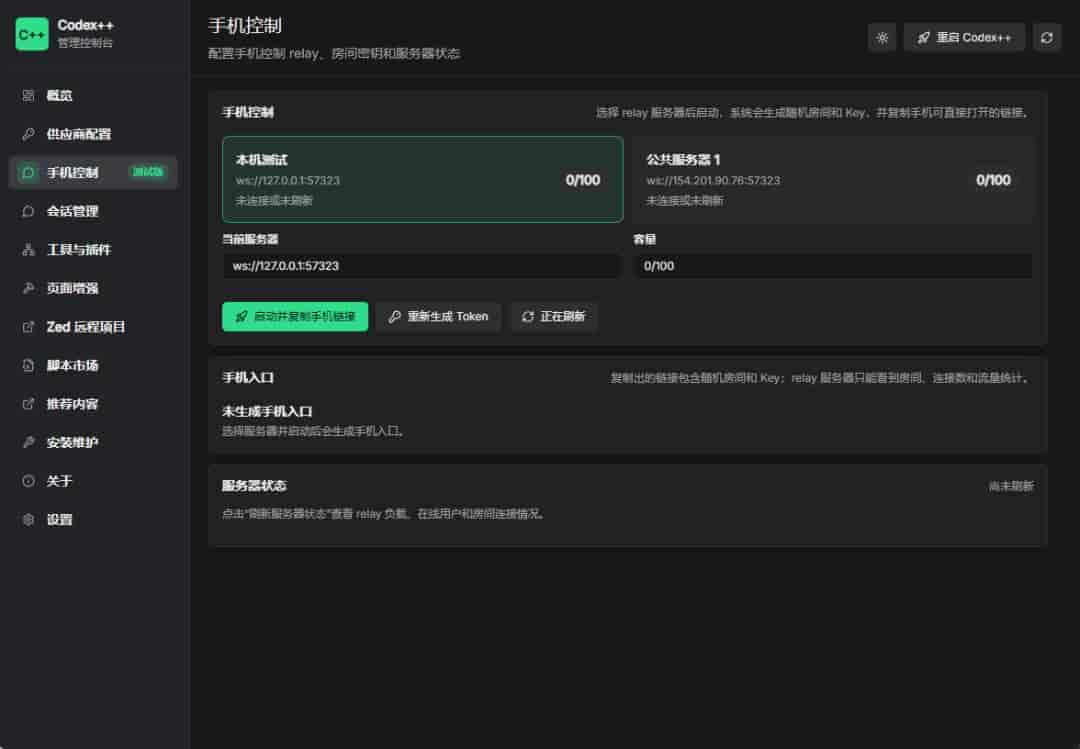Open the 工具与插件 menu item

coord(93,250)
